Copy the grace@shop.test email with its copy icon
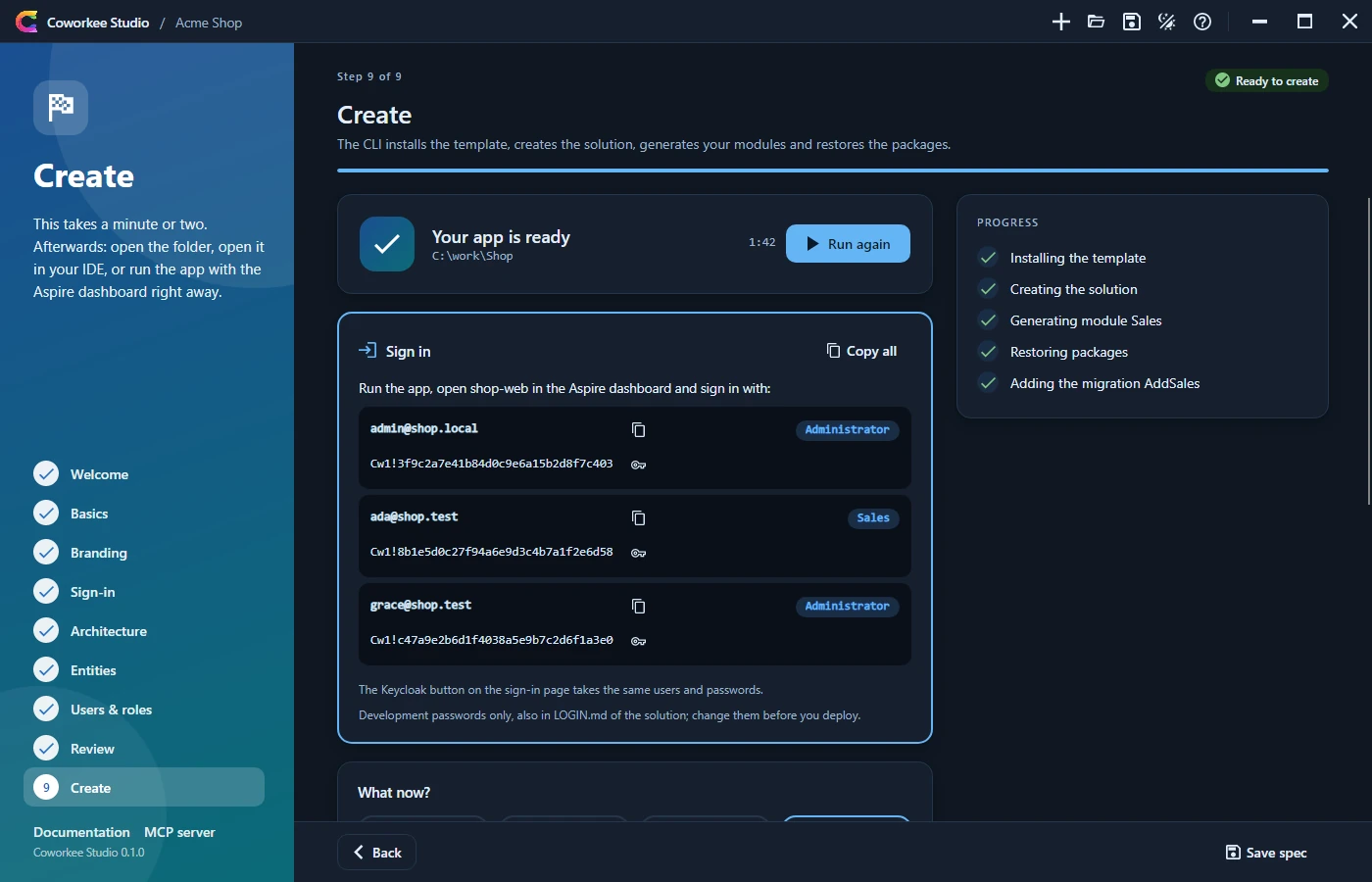 (x=638, y=606)
